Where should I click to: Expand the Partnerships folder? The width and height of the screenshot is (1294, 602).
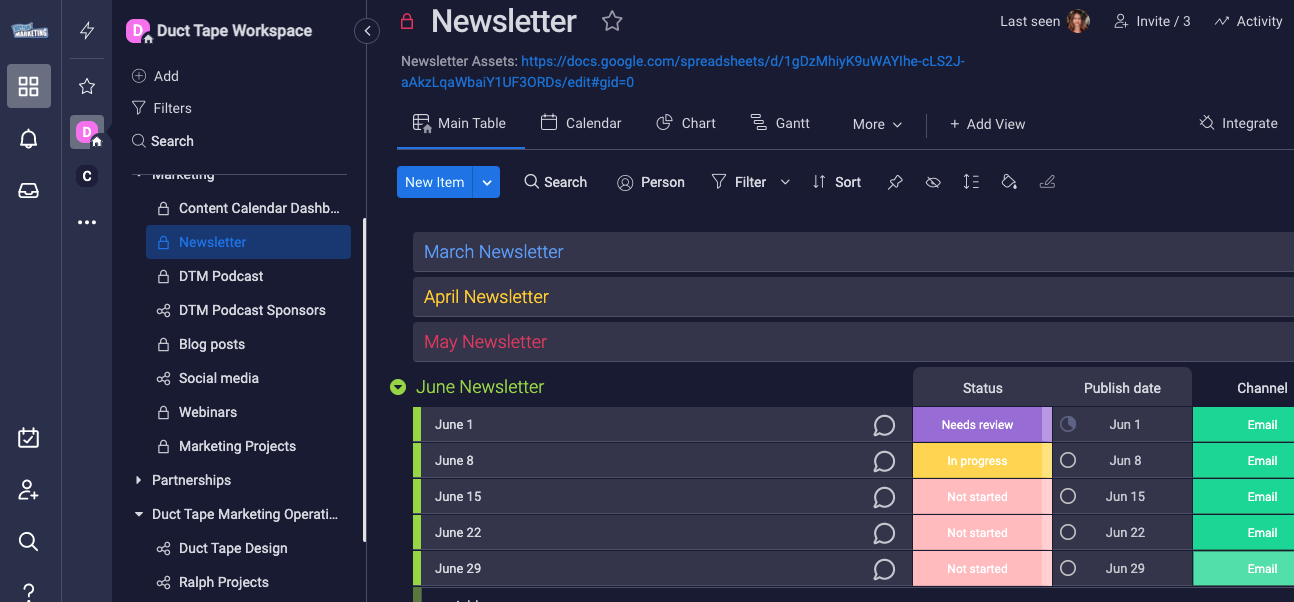pyautogui.click(x=139, y=480)
